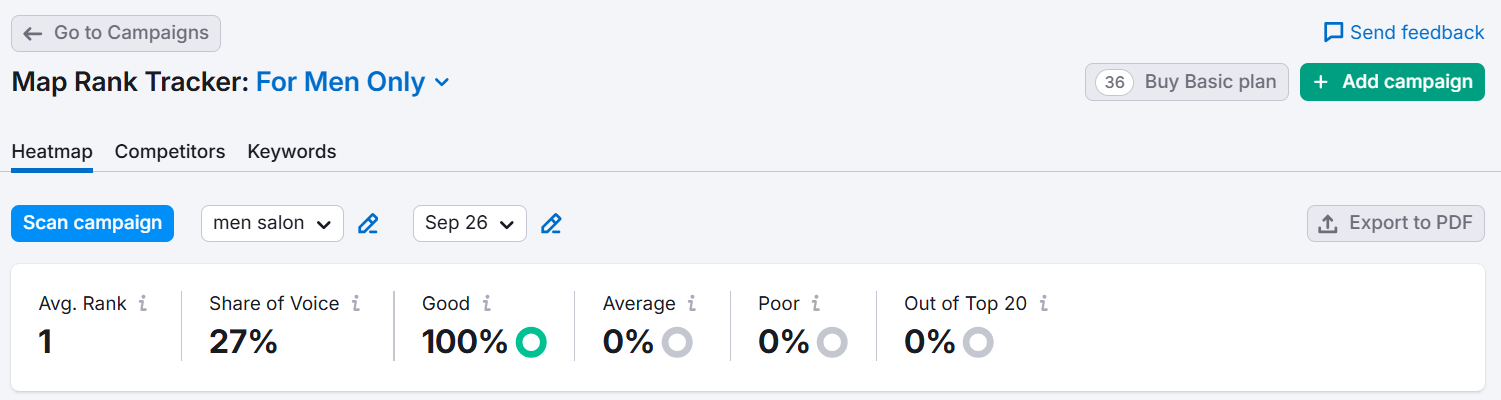Image resolution: width=1501 pixels, height=400 pixels.
Task: Switch to the Keywords tab
Action: coord(291,152)
